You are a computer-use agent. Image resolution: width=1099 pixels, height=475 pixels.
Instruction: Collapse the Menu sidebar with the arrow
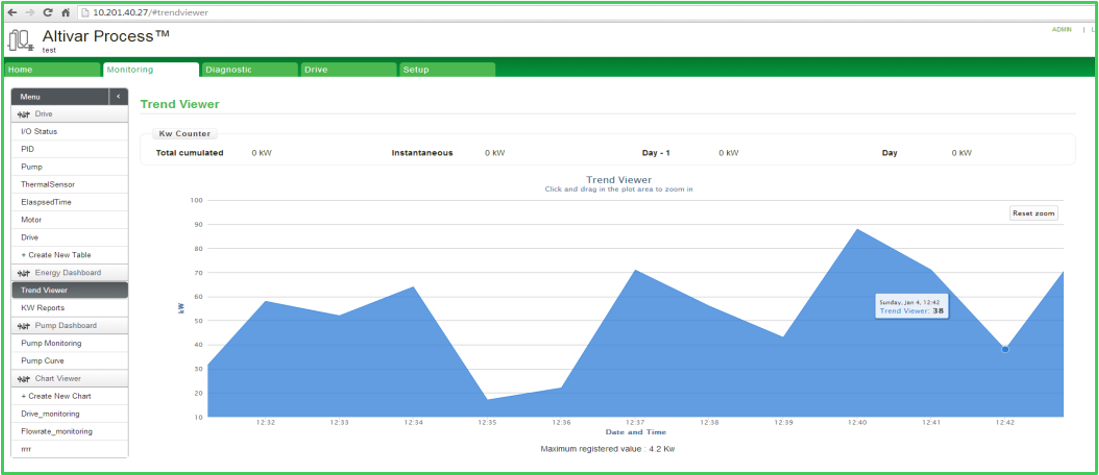(119, 97)
